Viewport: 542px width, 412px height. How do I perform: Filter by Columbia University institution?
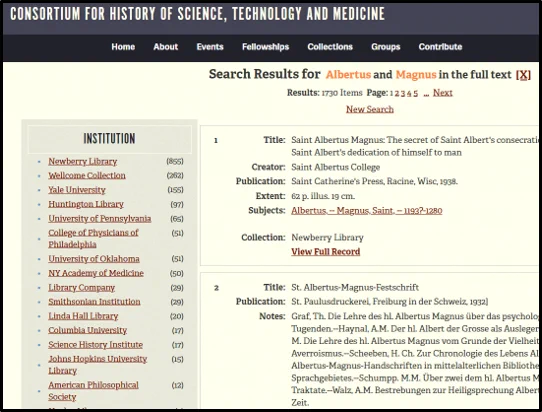pyautogui.click(x=87, y=330)
